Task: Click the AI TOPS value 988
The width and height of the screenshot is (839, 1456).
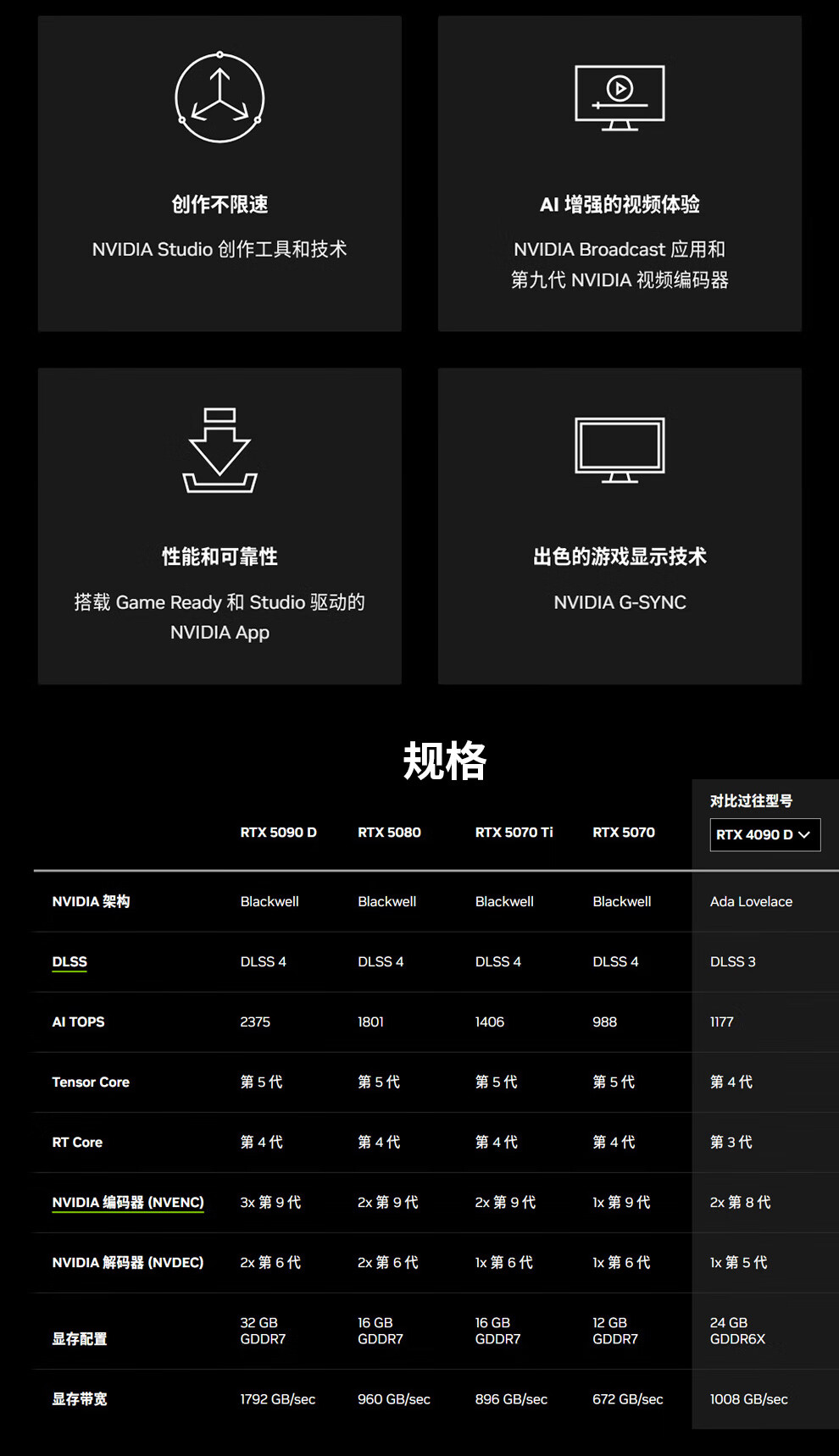Action: [x=604, y=1021]
